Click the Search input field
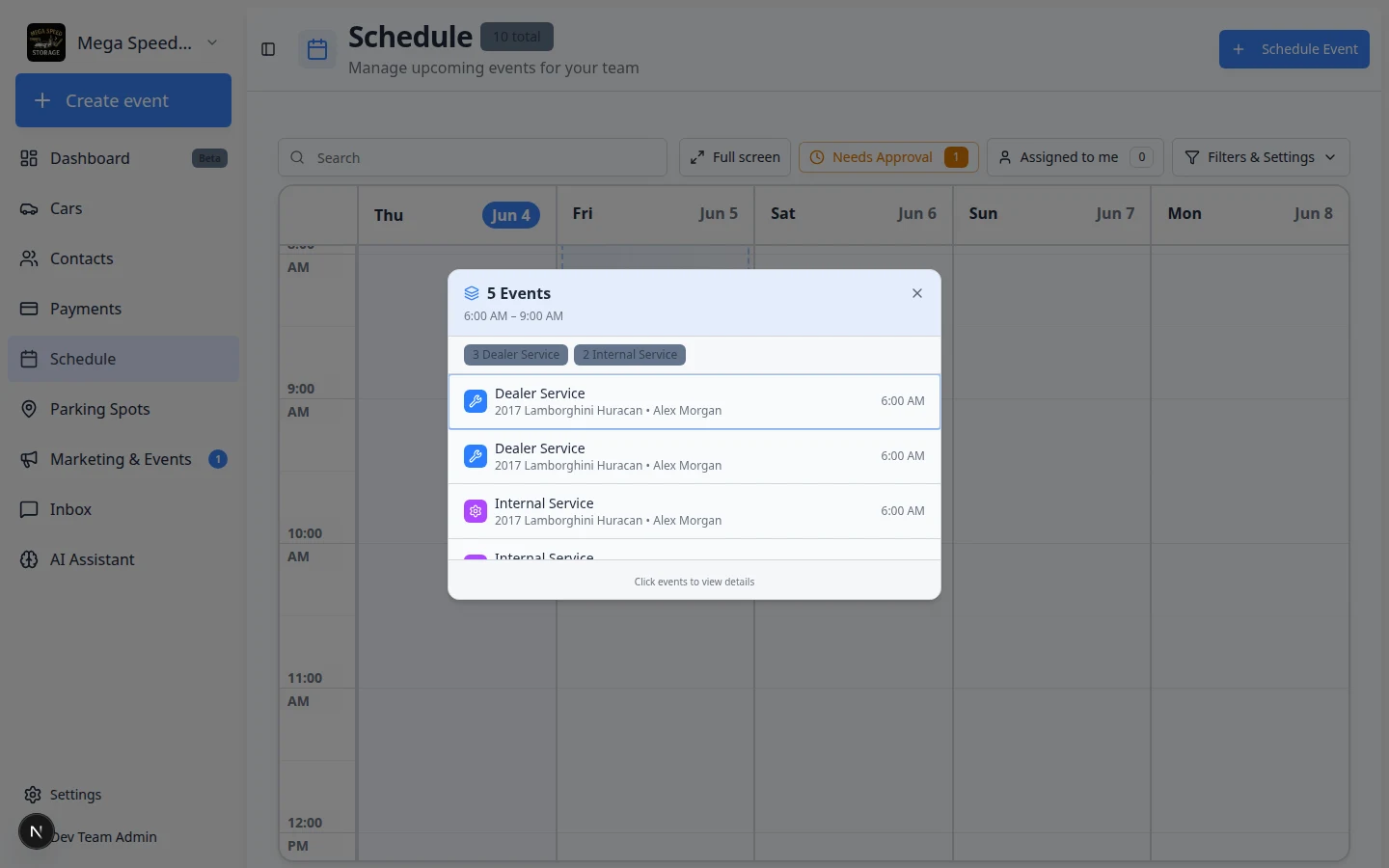 [473, 157]
